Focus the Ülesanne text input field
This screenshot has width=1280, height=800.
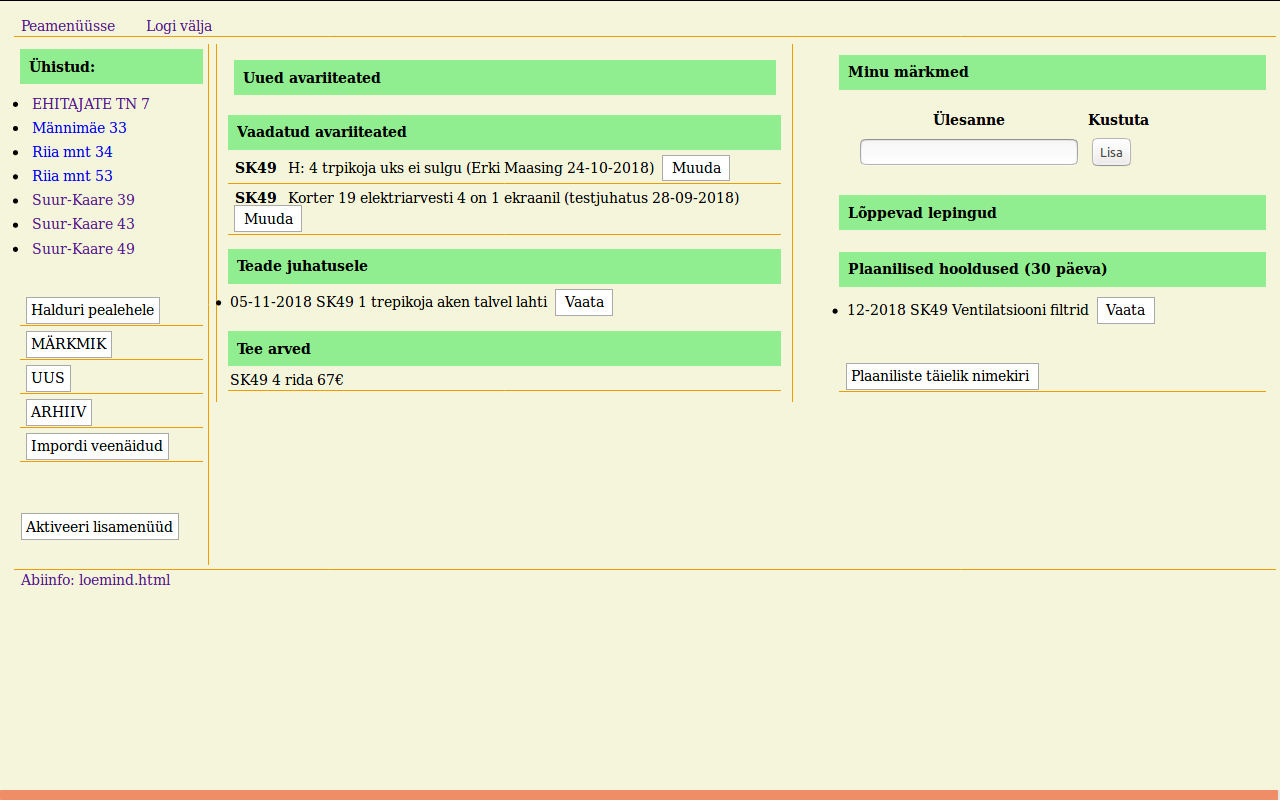(x=968, y=152)
